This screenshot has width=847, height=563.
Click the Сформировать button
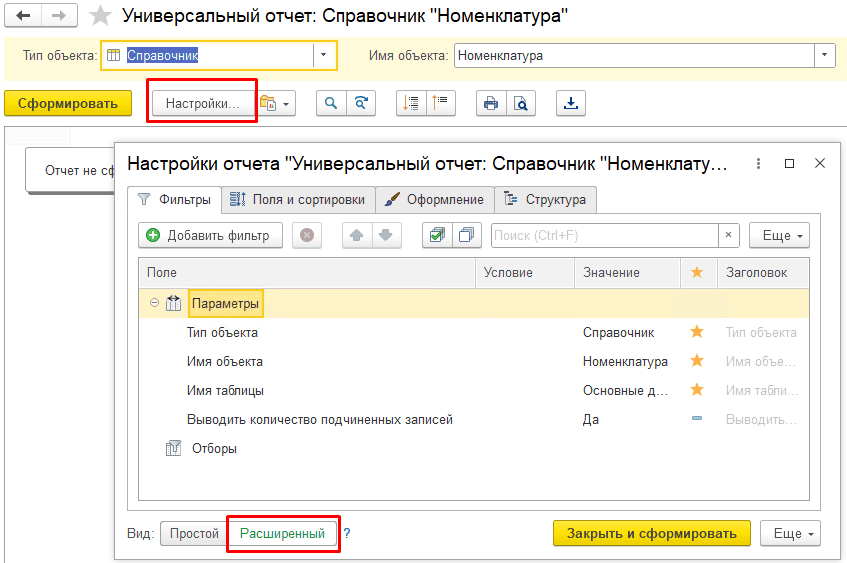pyautogui.click(x=68, y=103)
